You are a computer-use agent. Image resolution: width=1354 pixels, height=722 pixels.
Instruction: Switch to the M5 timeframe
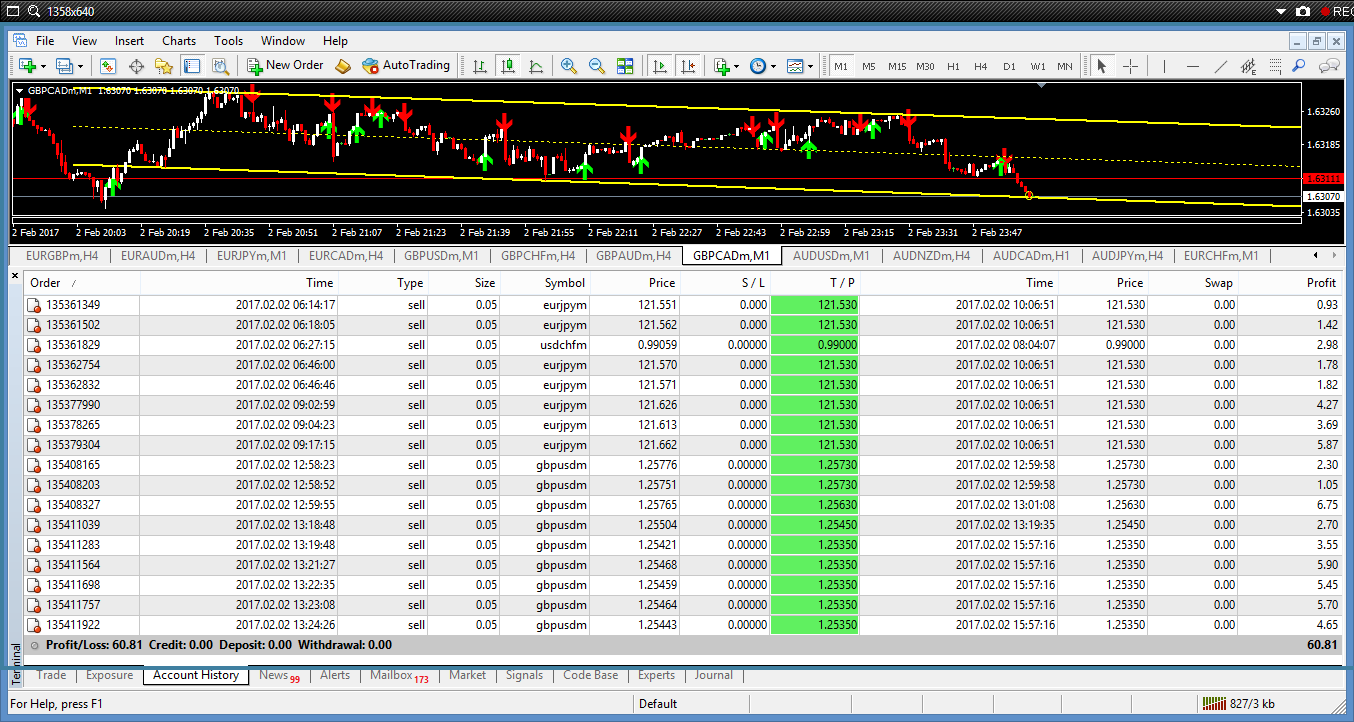[868, 66]
